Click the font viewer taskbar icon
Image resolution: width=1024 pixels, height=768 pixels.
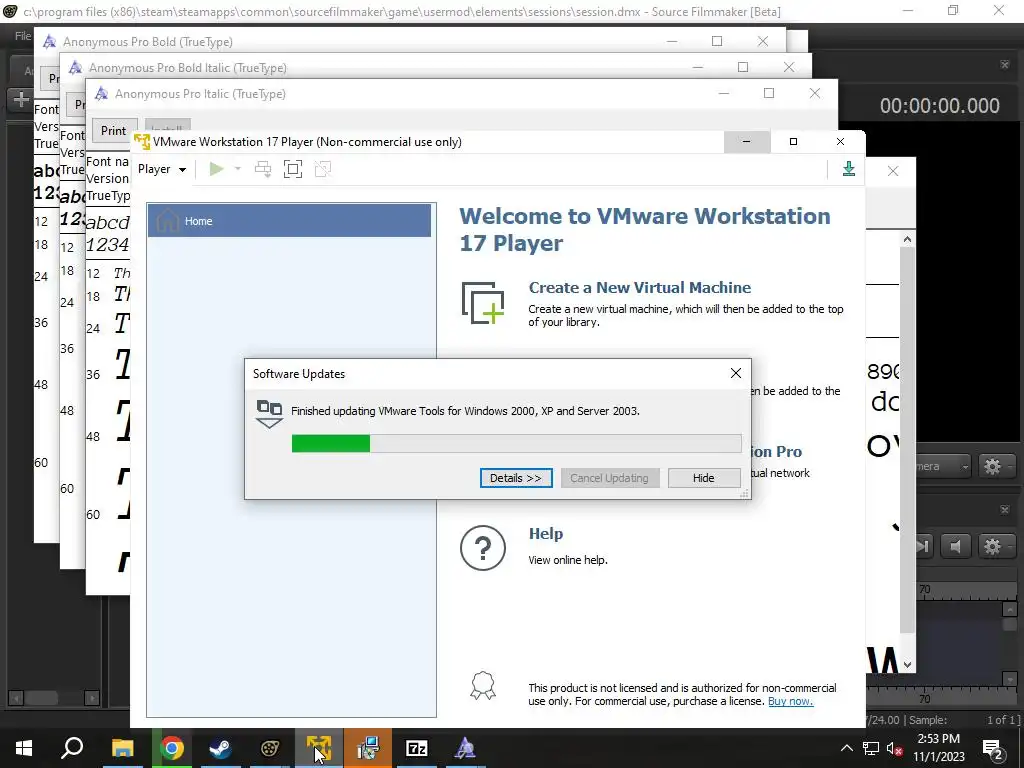click(x=465, y=748)
